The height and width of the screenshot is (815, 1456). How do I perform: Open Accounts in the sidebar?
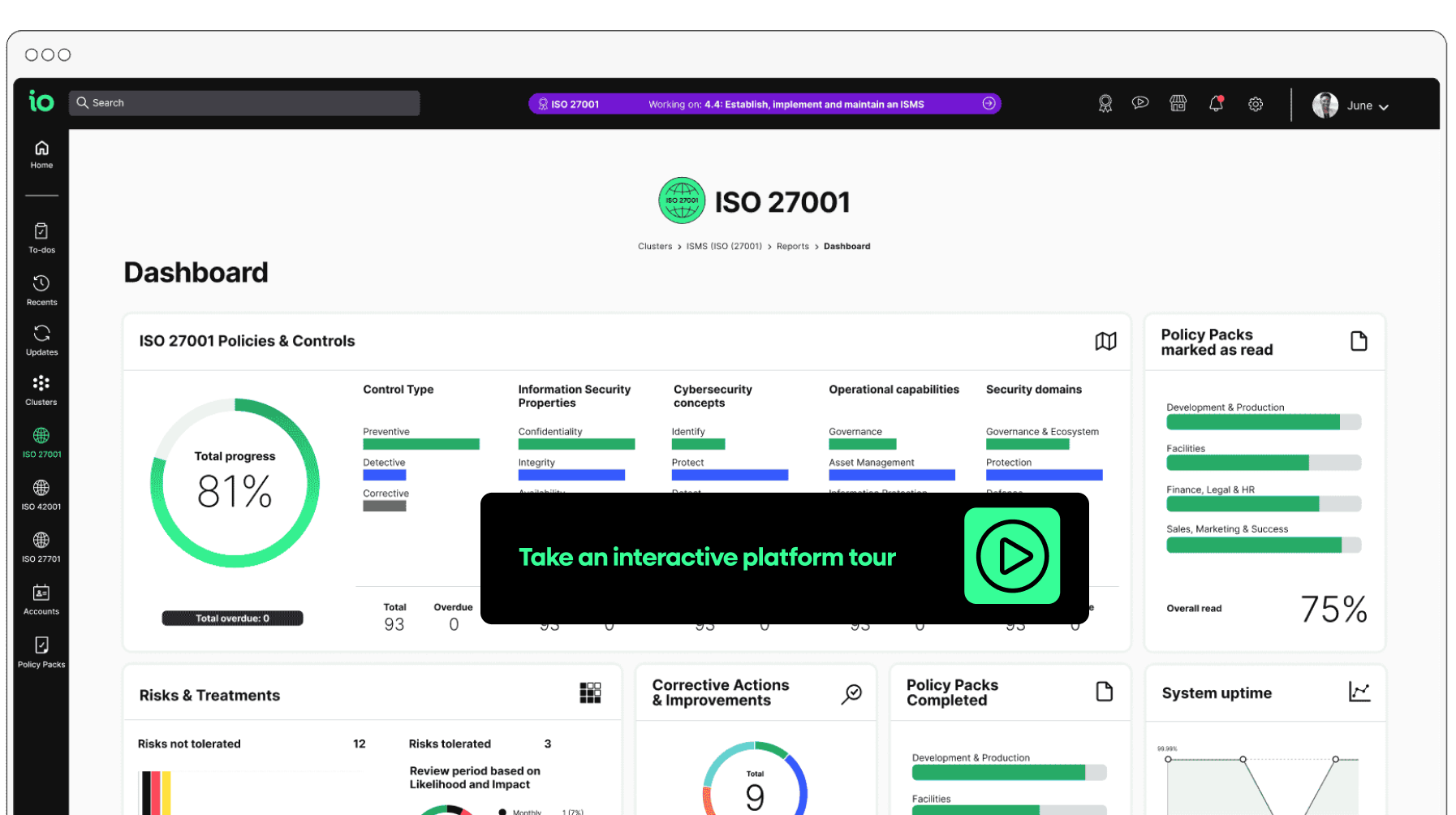(x=41, y=601)
